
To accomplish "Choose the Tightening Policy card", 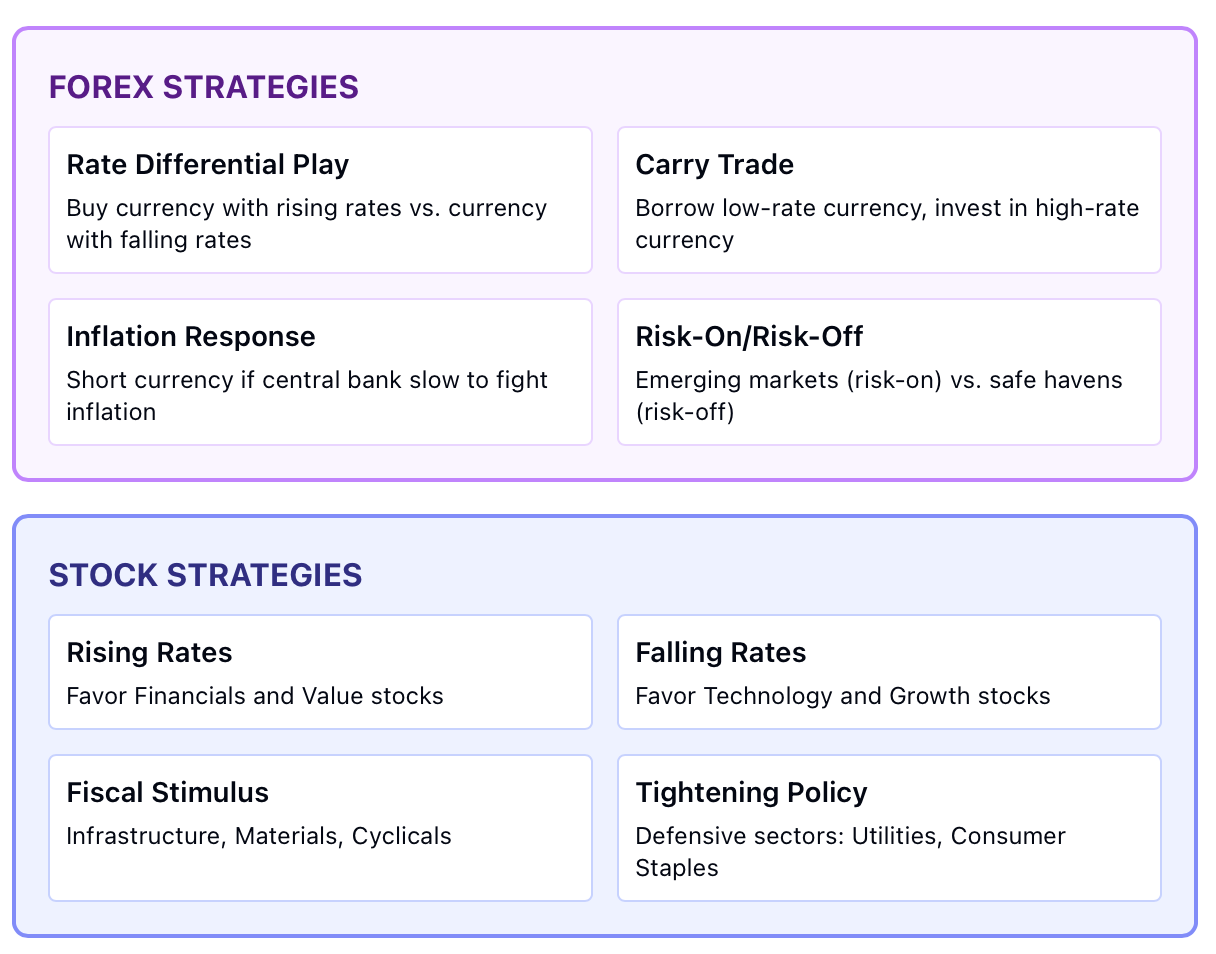I will [889, 828].
